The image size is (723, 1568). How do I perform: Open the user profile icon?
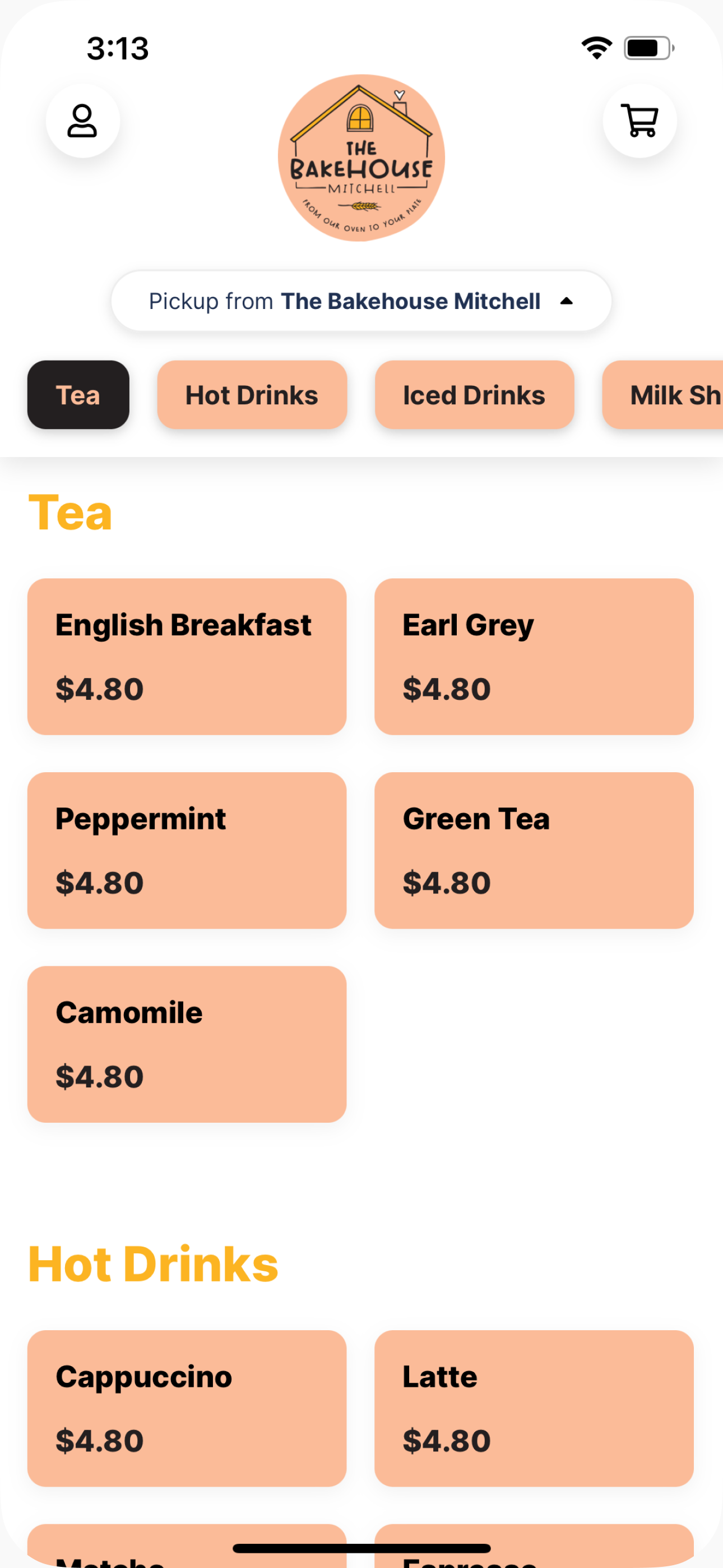(x=83, y=121)
